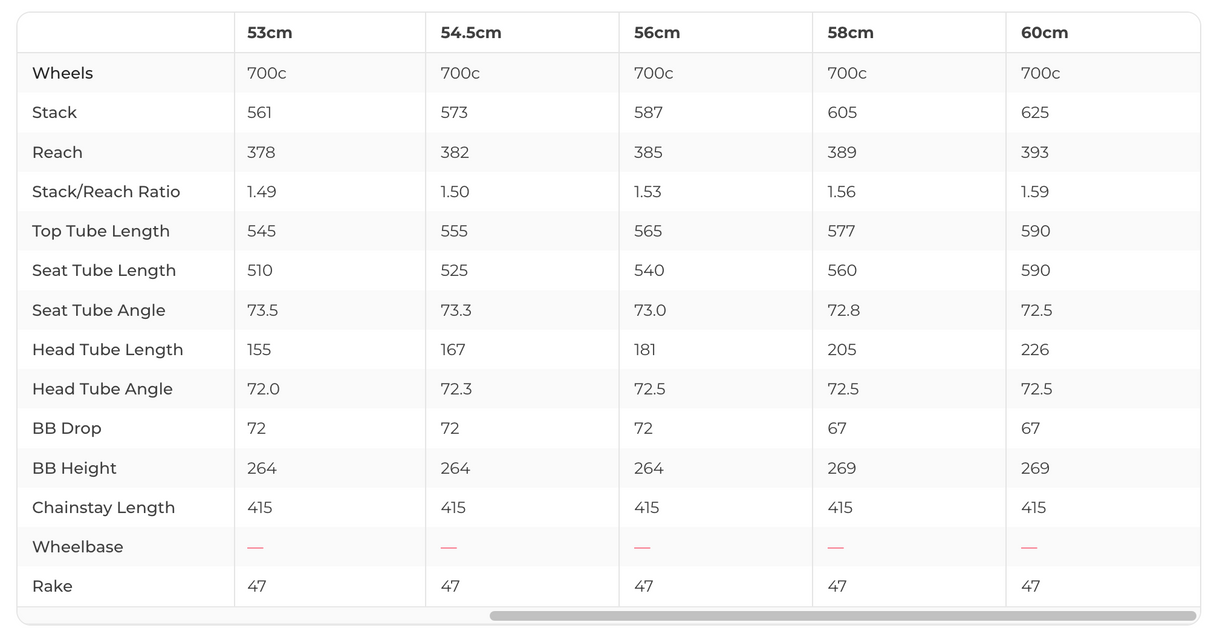Click the Wheels value 700c under 54.5cm
Viewport: 1214px width, 628px height.
pos(460,73)
